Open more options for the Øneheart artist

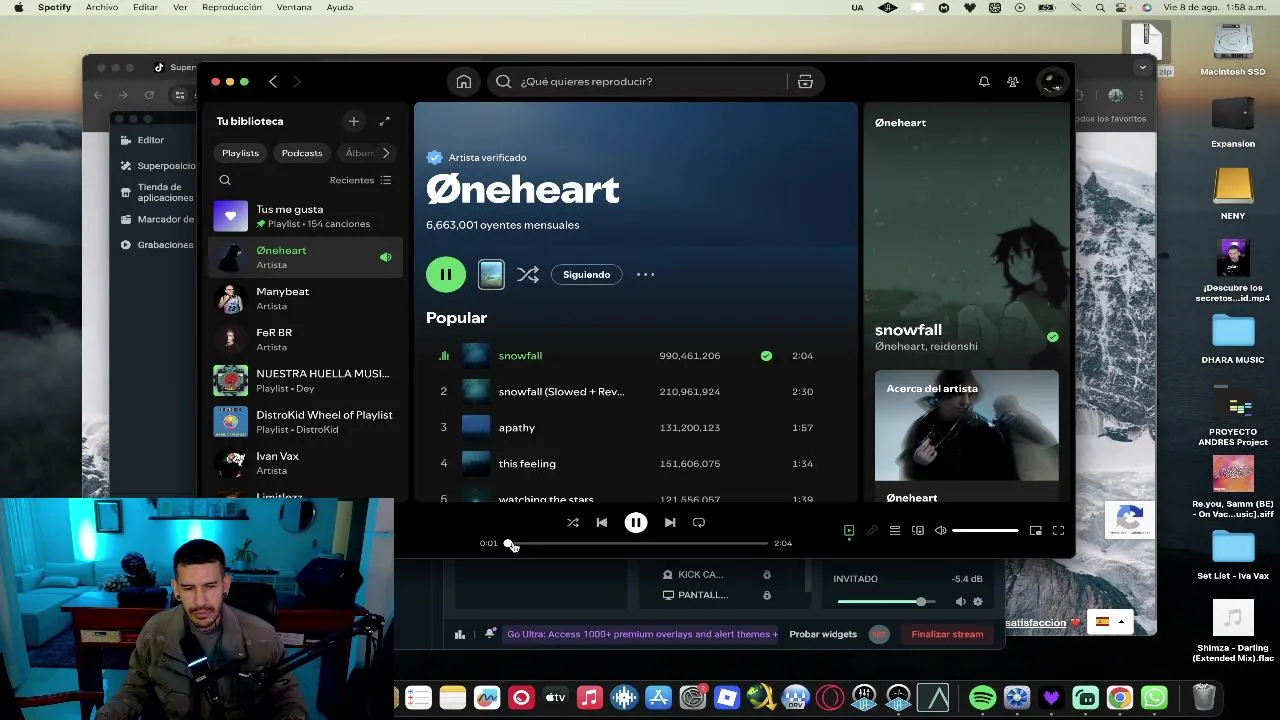[646, 274]
